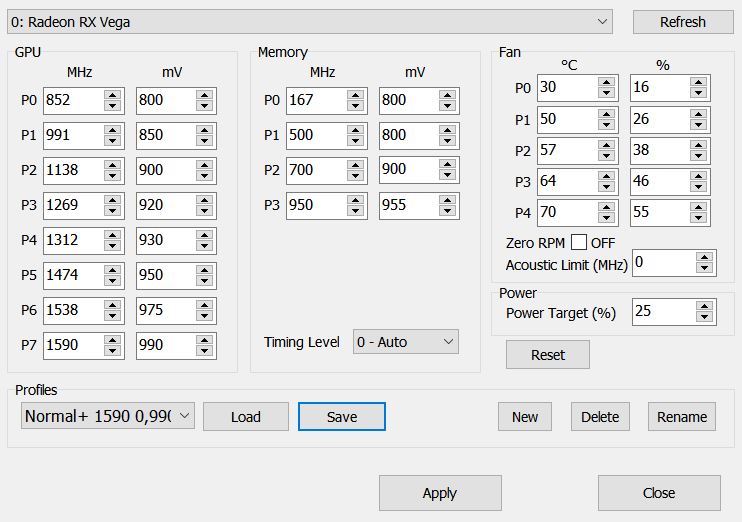
Task: Increase GPU P7 MHz with up arrow
Action: click(x=113, y=340)
